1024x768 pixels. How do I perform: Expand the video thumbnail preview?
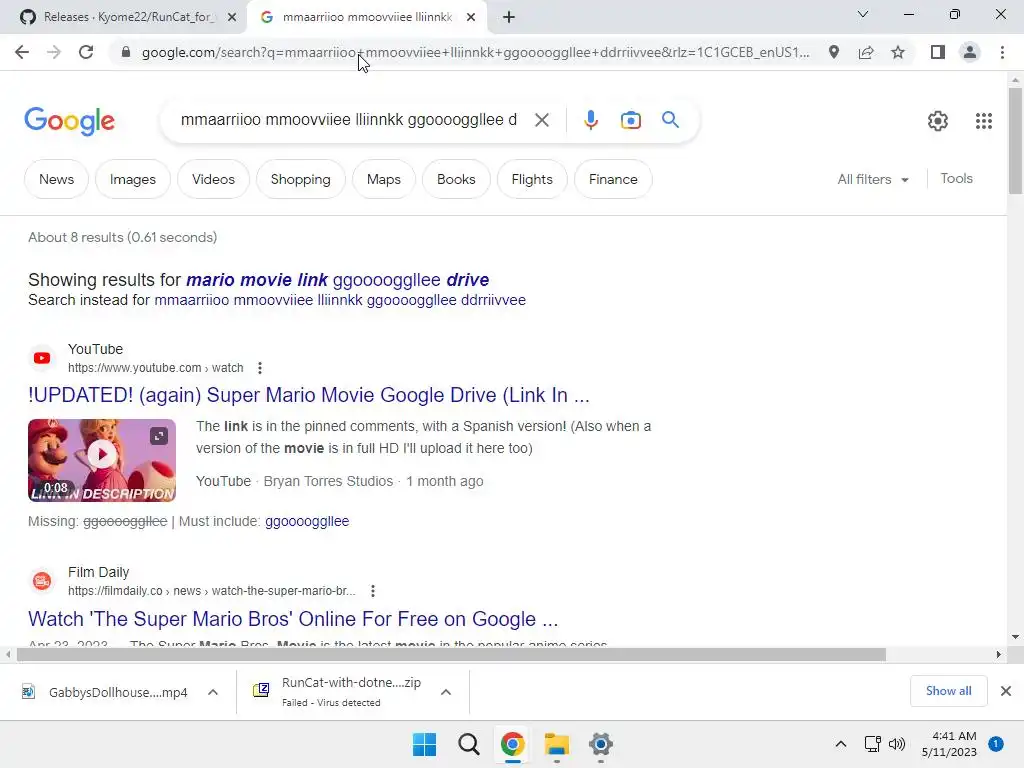[159, 436]
